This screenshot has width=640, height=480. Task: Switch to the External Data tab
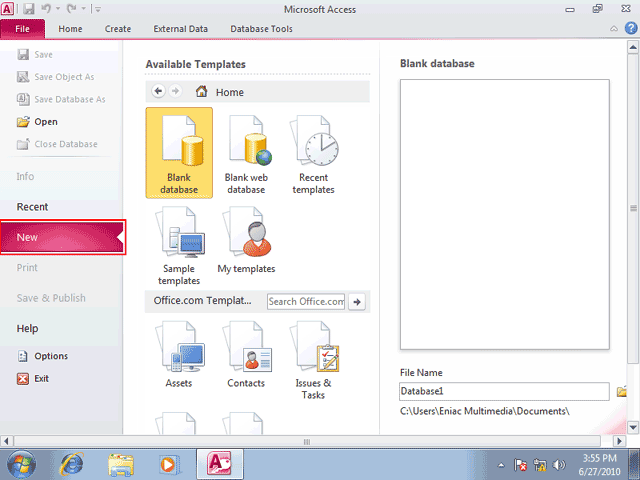click(180, 29)
